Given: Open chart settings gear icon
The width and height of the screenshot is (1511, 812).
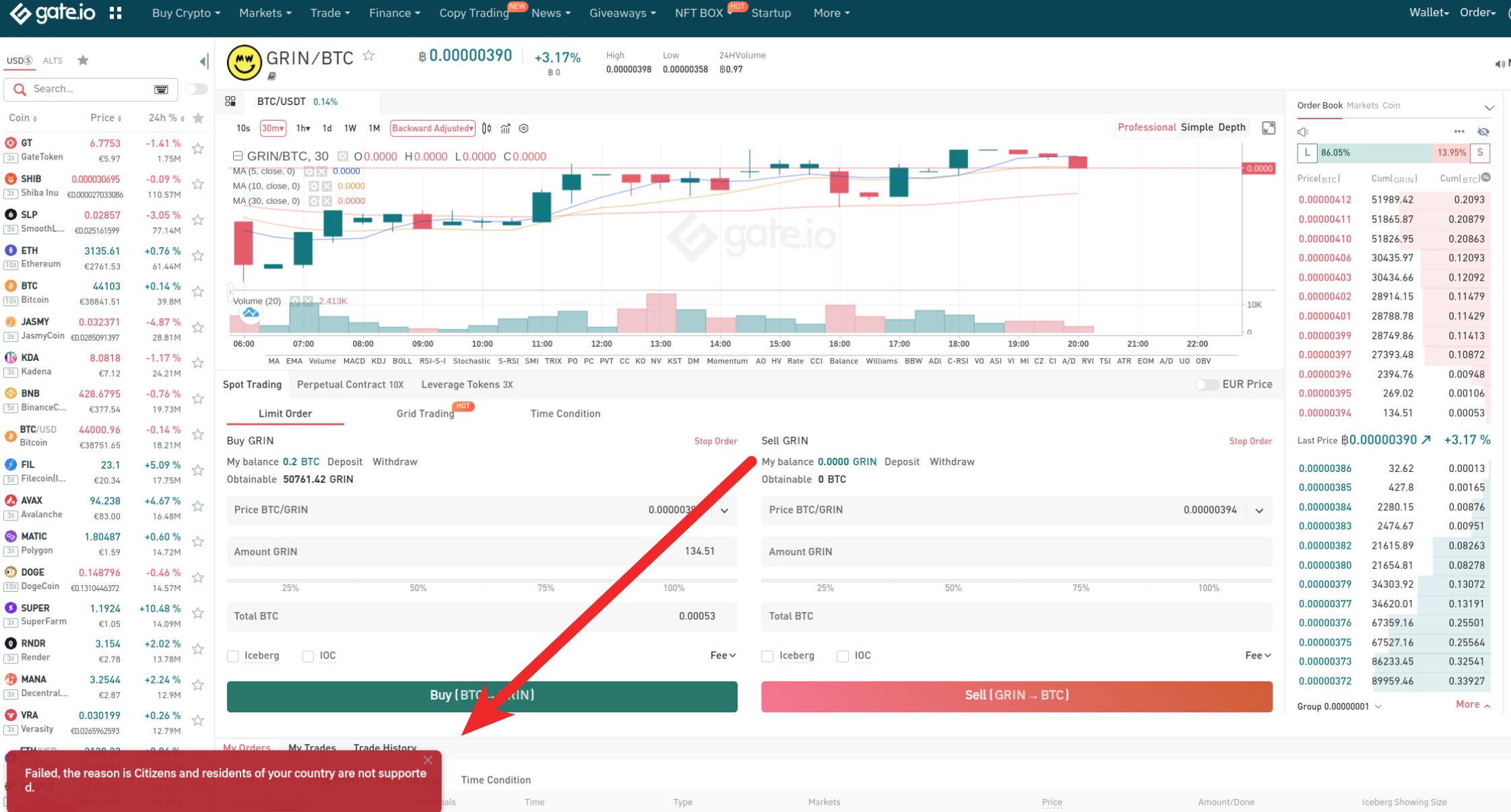Looking at the screenshot, I should 523,128.
